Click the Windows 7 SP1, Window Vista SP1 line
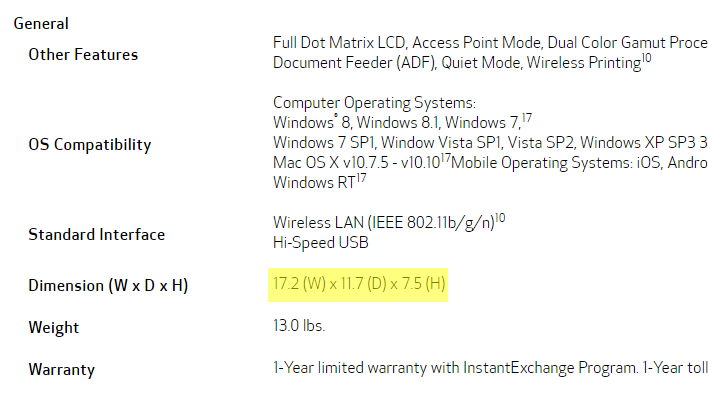 click(490, 143)
